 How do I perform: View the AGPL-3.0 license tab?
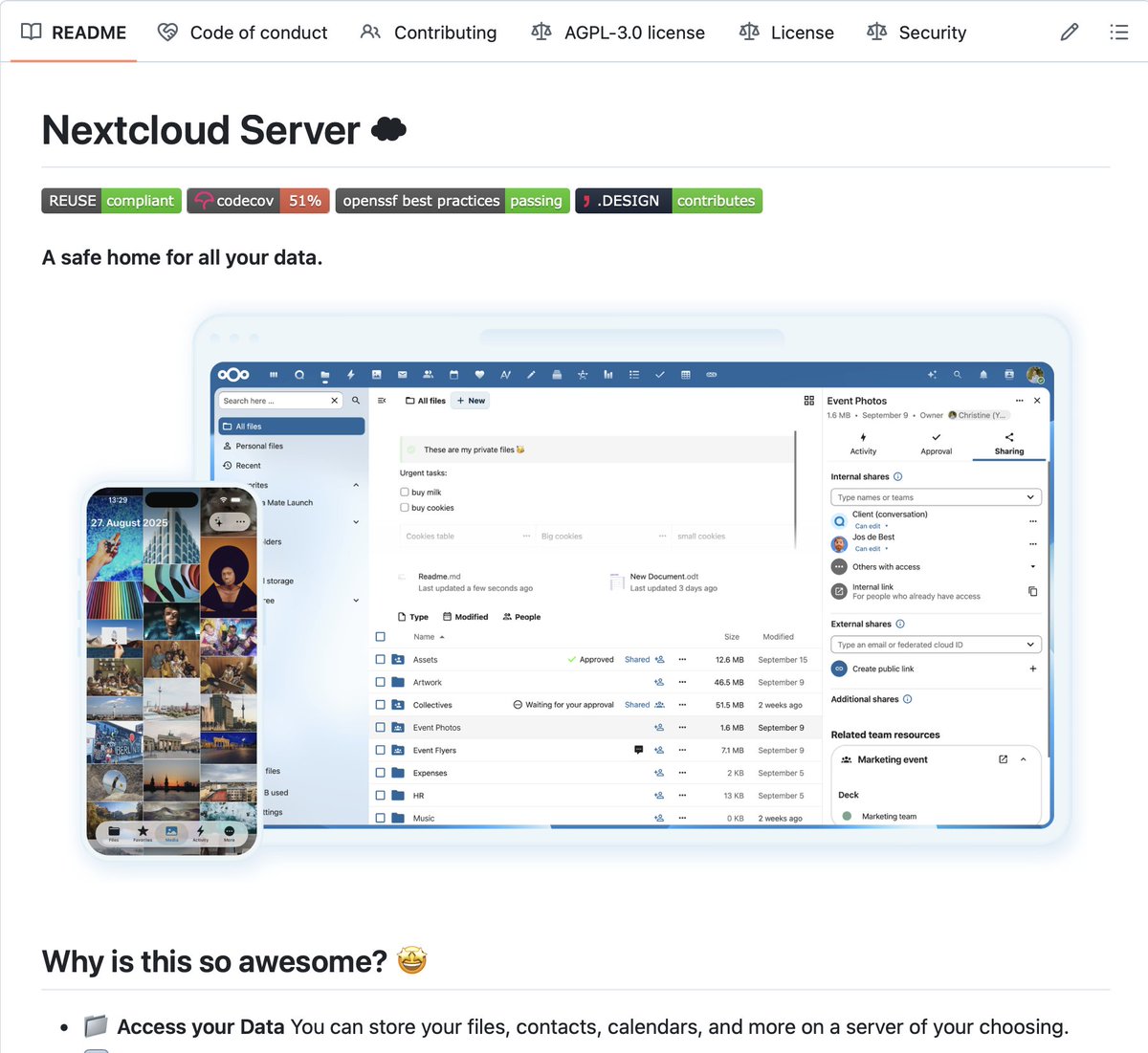pos(618,33)
